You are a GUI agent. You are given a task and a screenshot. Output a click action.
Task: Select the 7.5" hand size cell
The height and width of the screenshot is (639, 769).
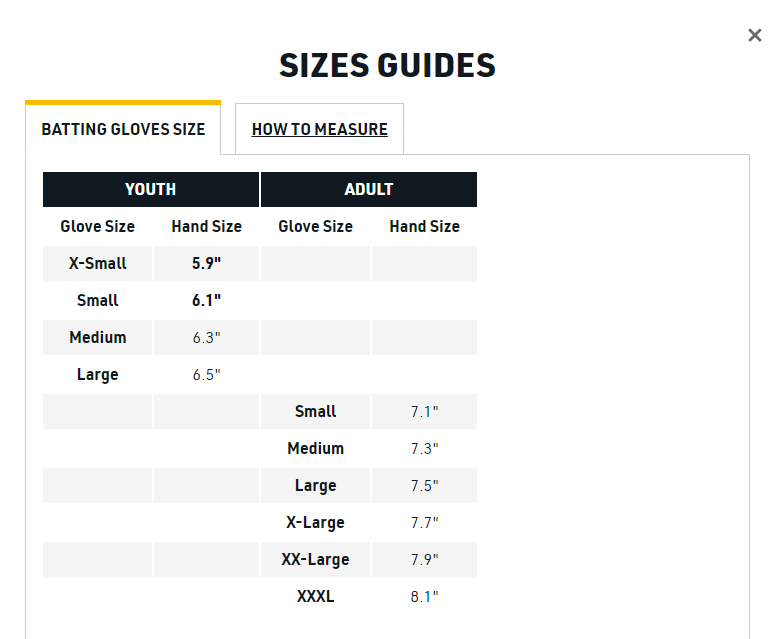point(424,485)
